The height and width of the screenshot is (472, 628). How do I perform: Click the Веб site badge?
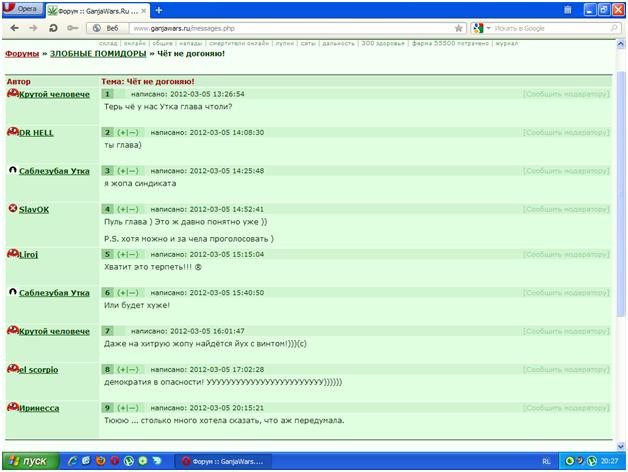pos(107,28)
